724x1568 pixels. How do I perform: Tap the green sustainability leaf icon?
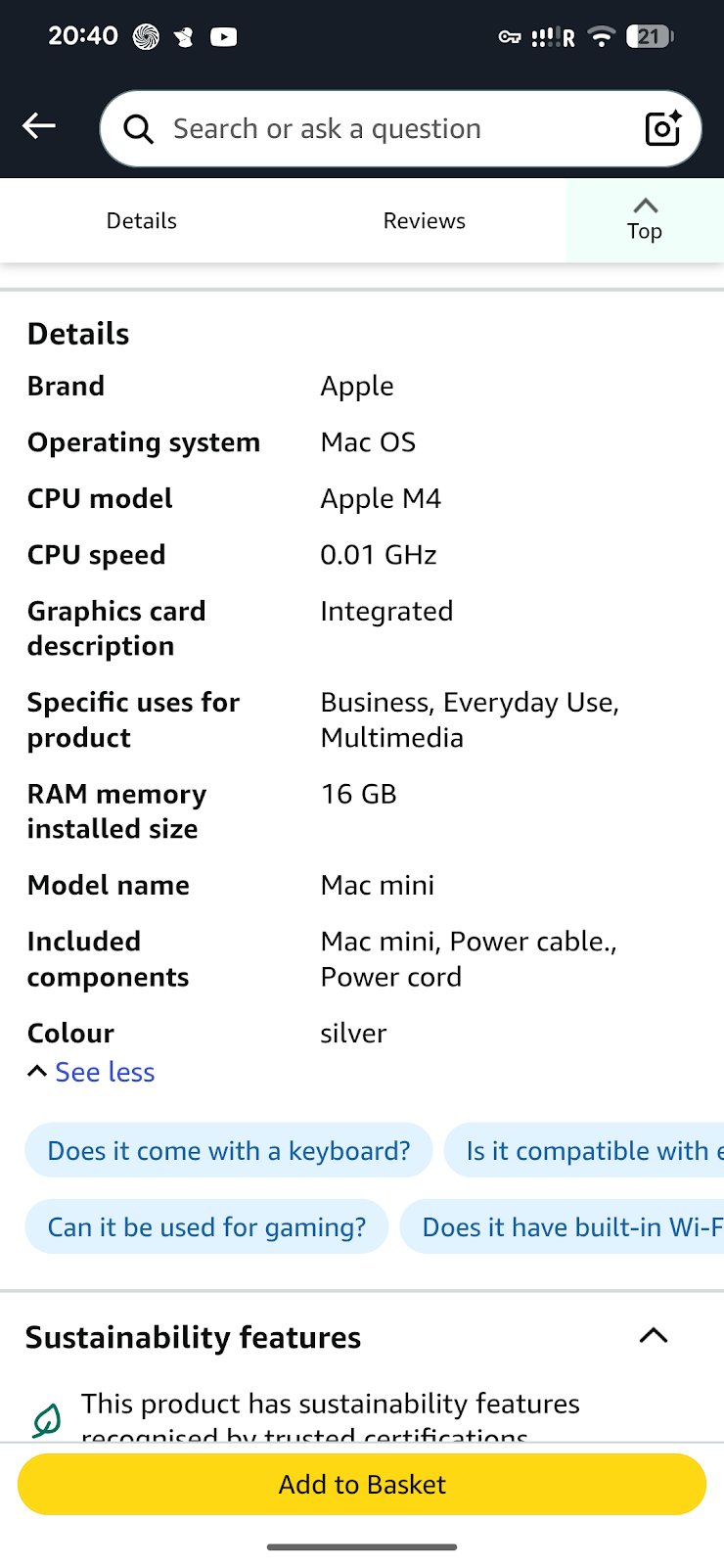tap(47, 1419)
